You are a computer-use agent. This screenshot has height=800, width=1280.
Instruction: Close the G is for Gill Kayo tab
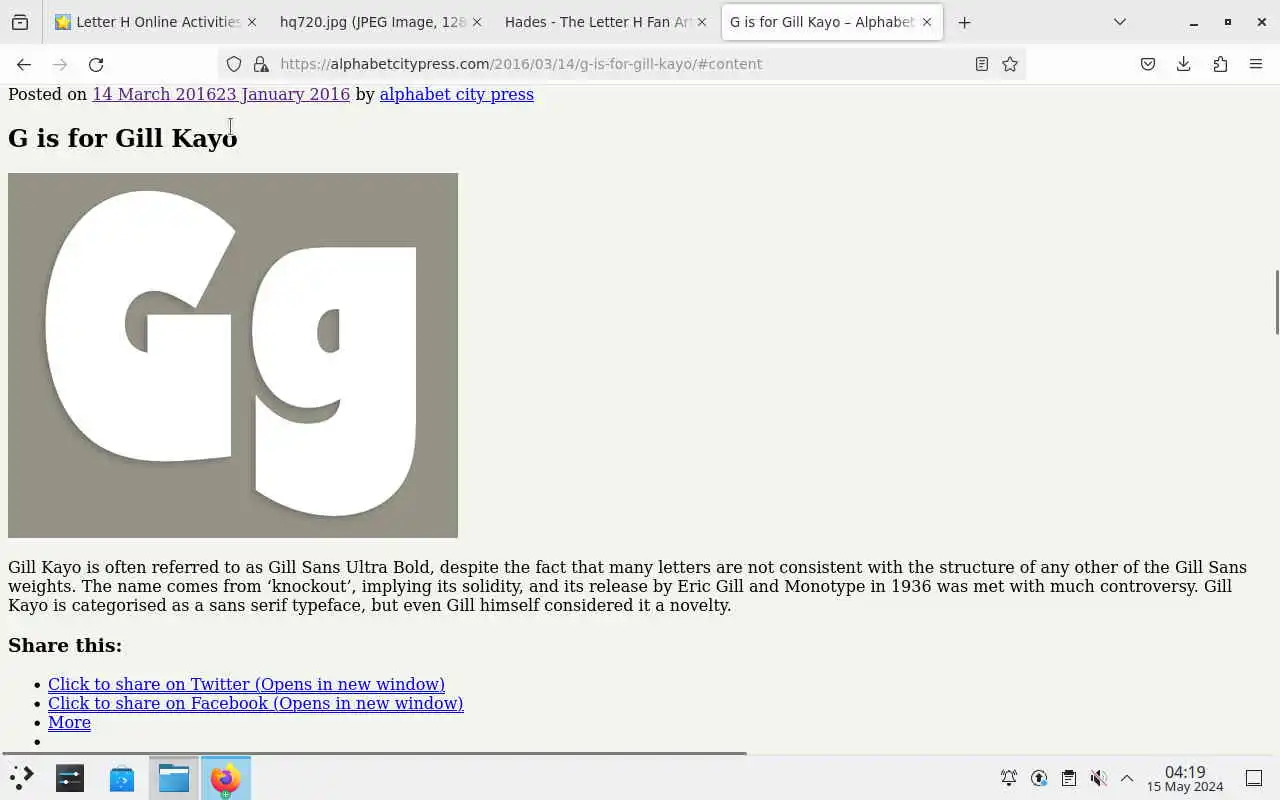pyautogui.click(x=927, y=22)
